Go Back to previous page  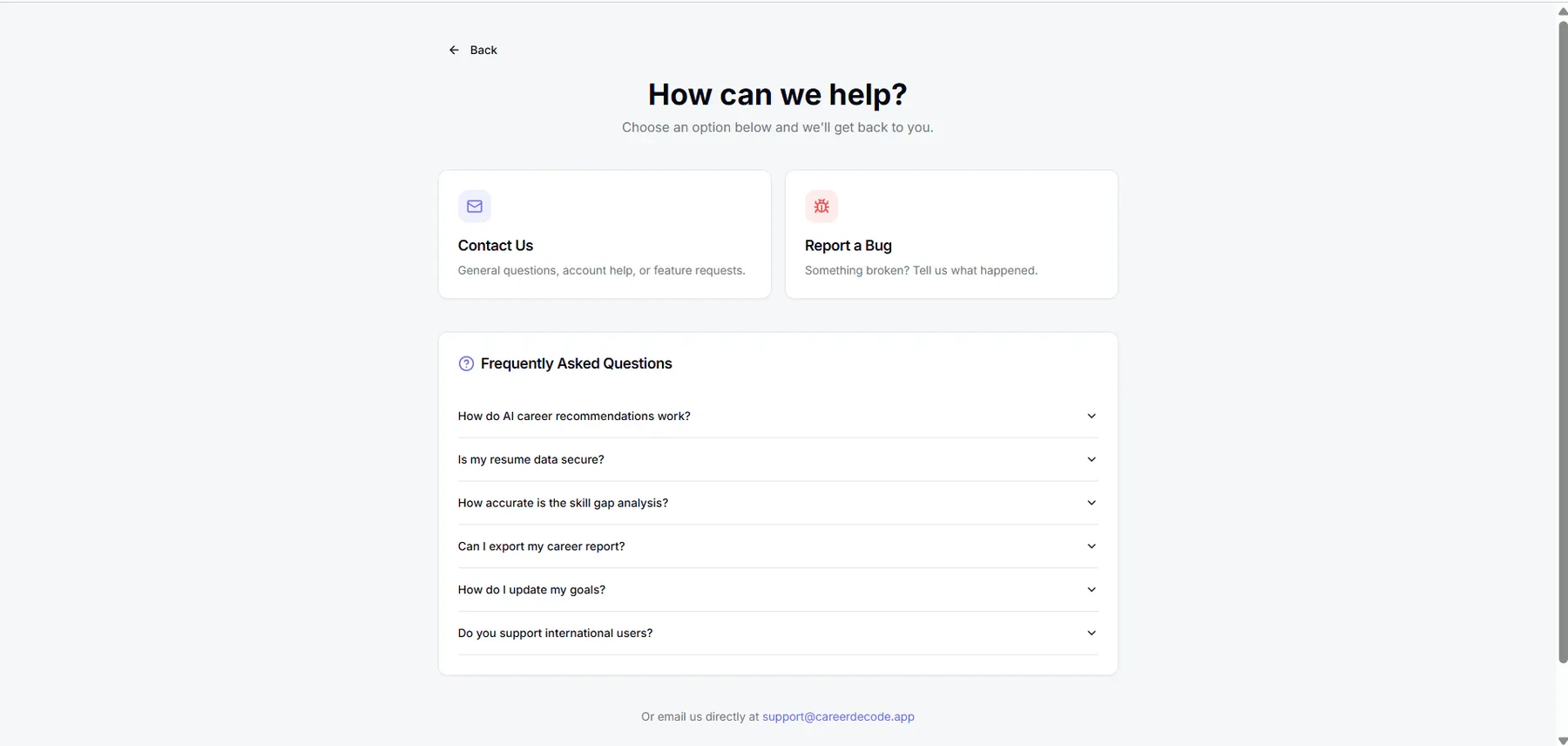[x=473, y=50]
